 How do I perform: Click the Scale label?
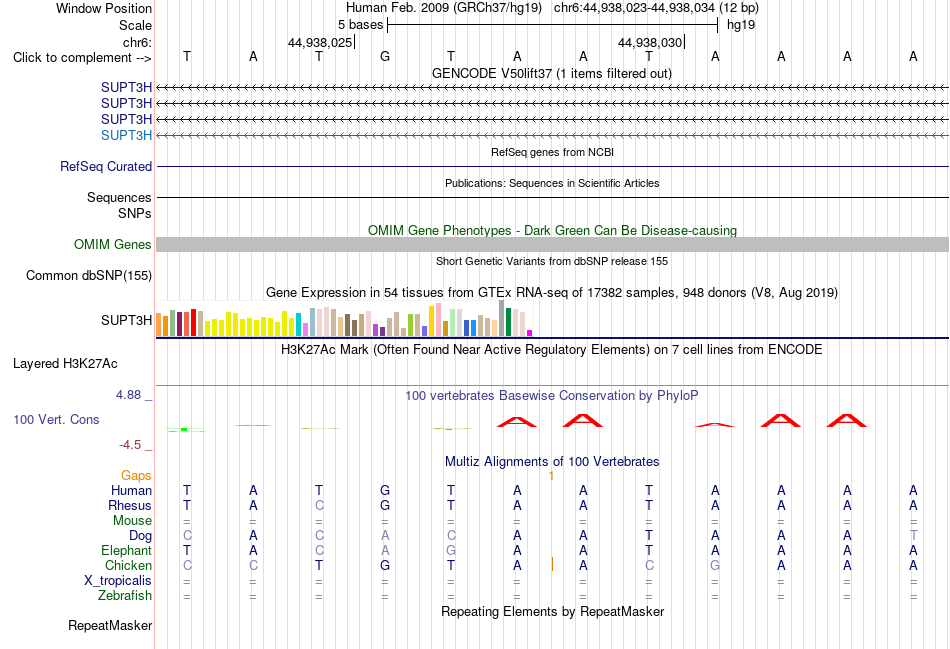[135, 25]
